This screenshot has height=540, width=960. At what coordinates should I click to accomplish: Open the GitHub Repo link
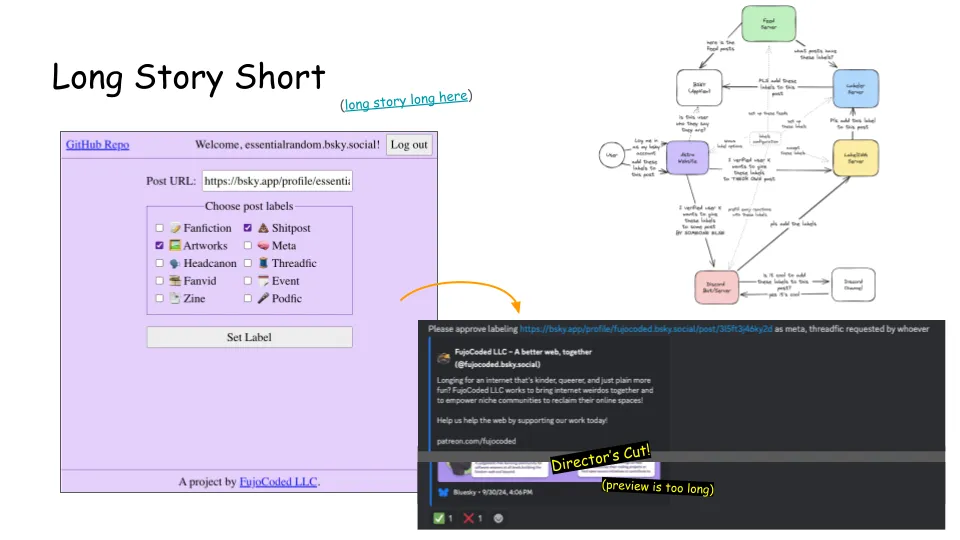tap(97, 144)
